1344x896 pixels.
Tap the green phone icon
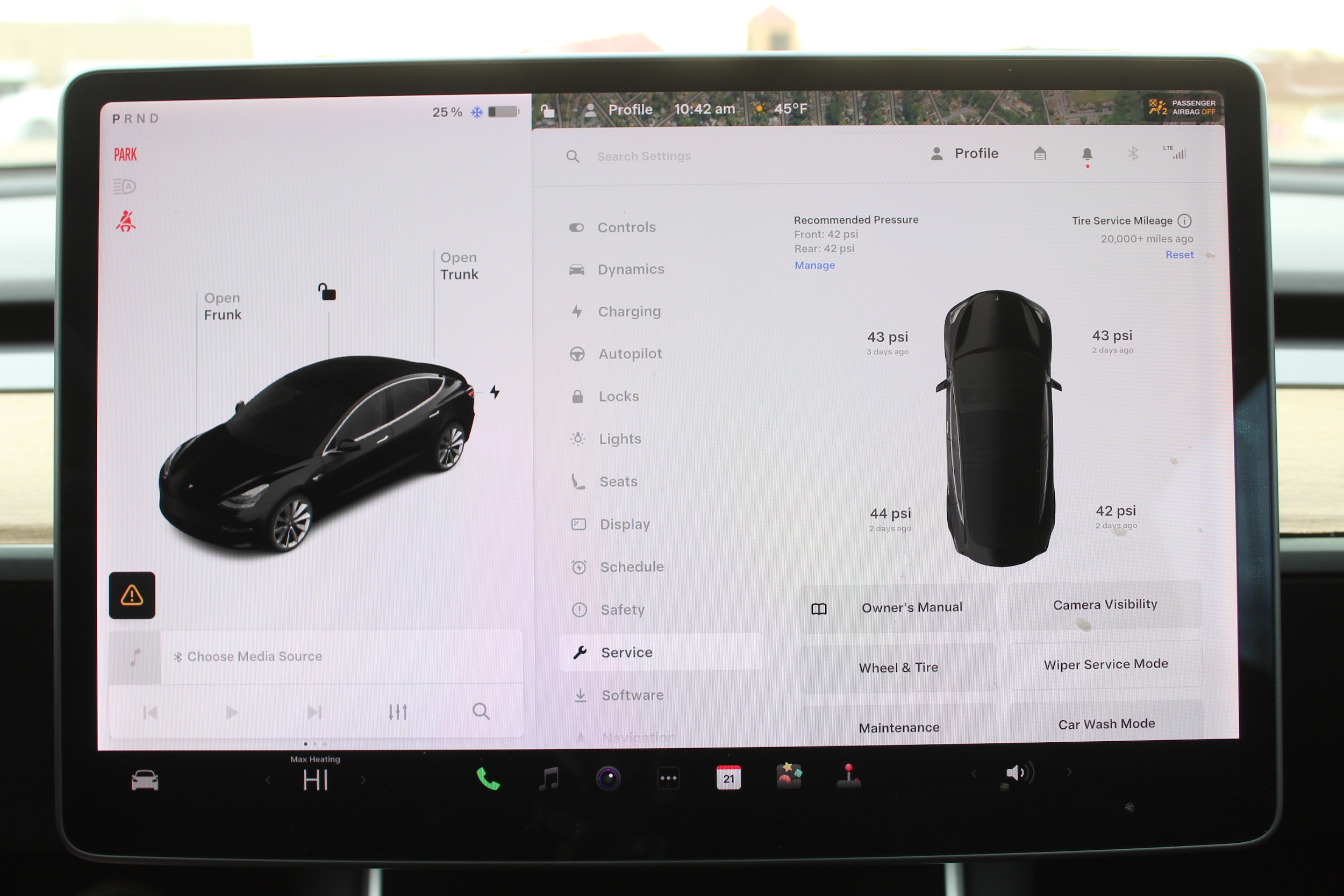pyautogui.click(x=488, y=778)
